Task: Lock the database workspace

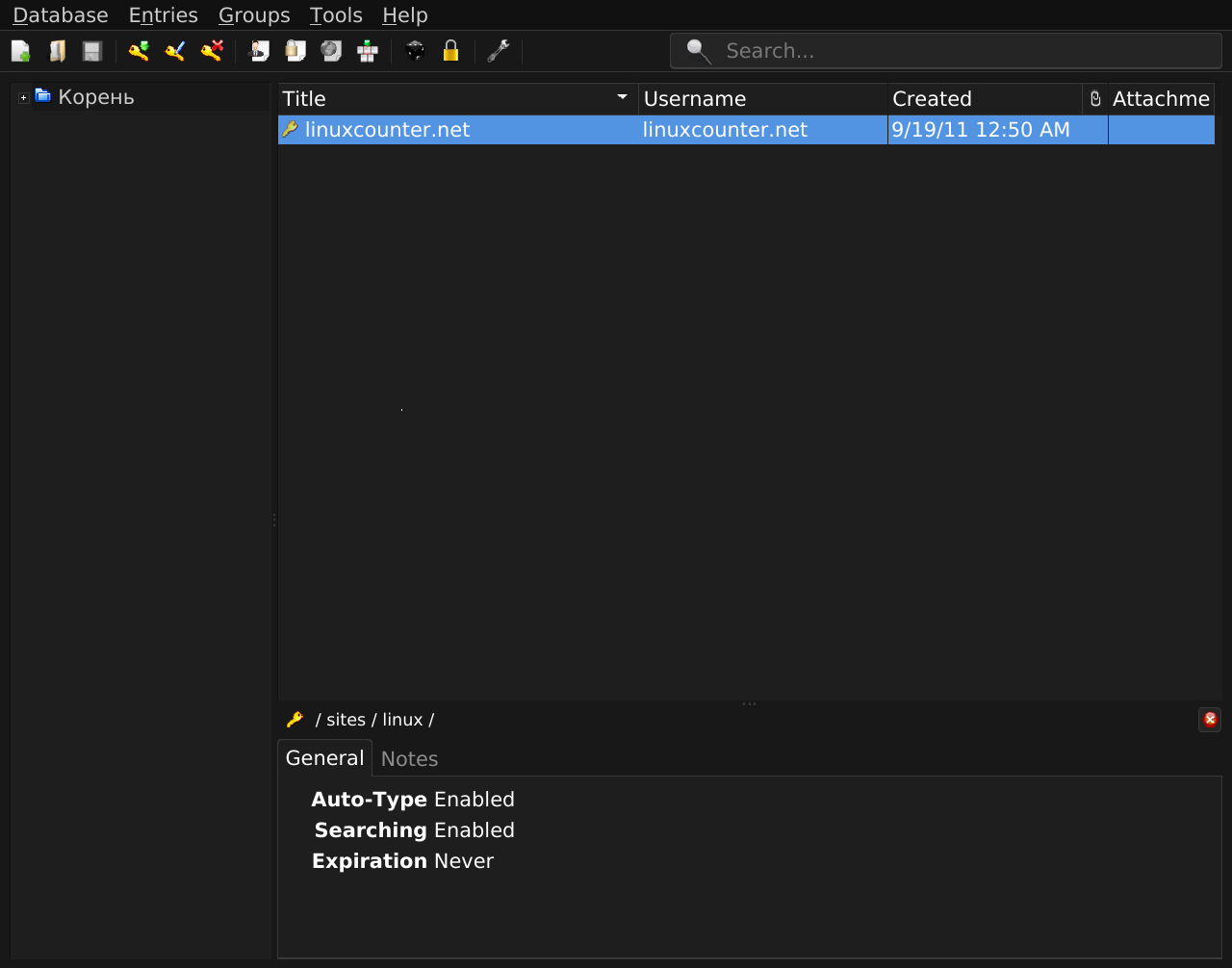Action: [x=450, y=50]
